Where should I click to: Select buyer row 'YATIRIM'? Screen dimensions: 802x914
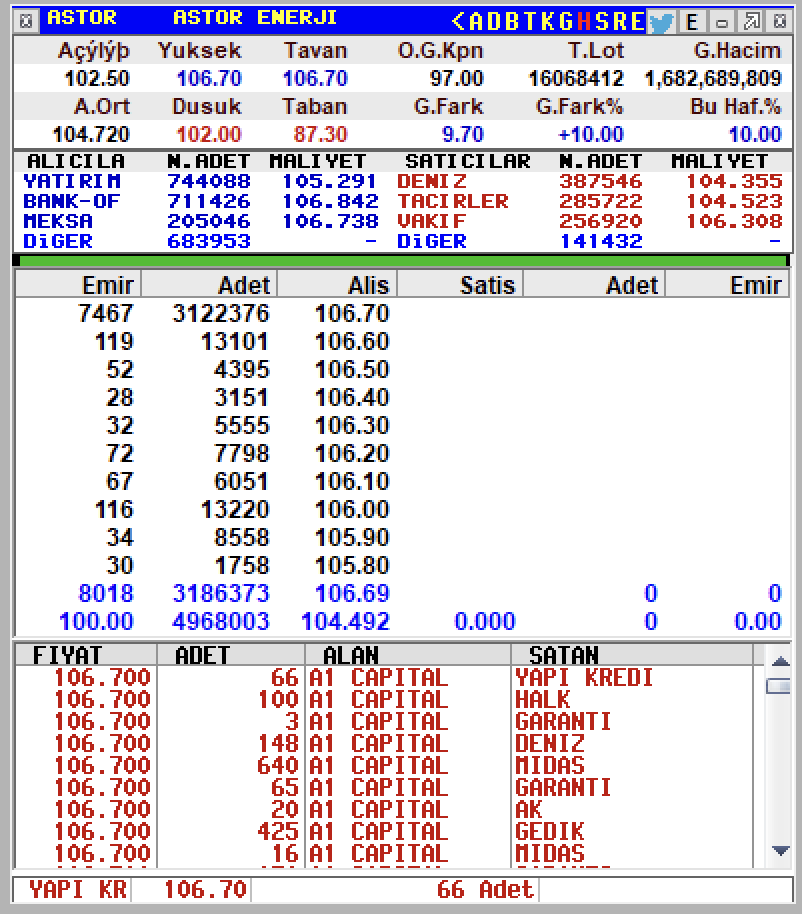201,181
